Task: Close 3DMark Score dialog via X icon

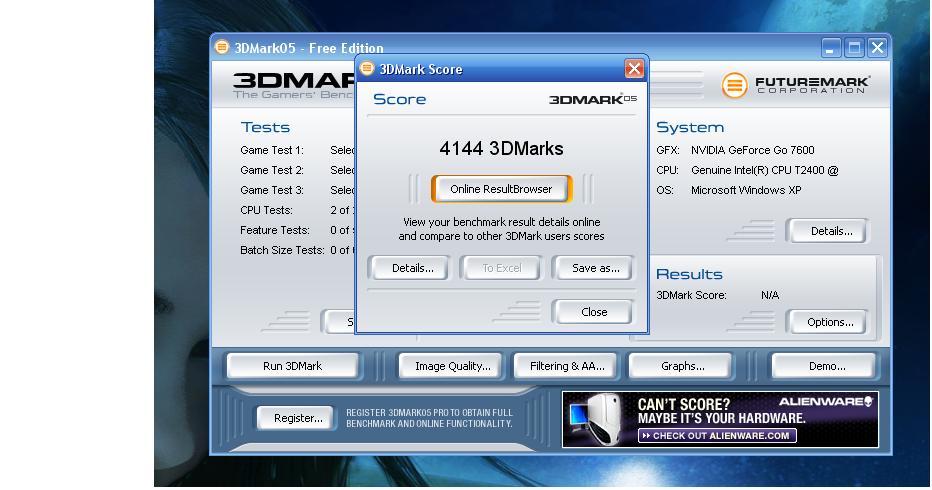Action: [x=634, y=69]
